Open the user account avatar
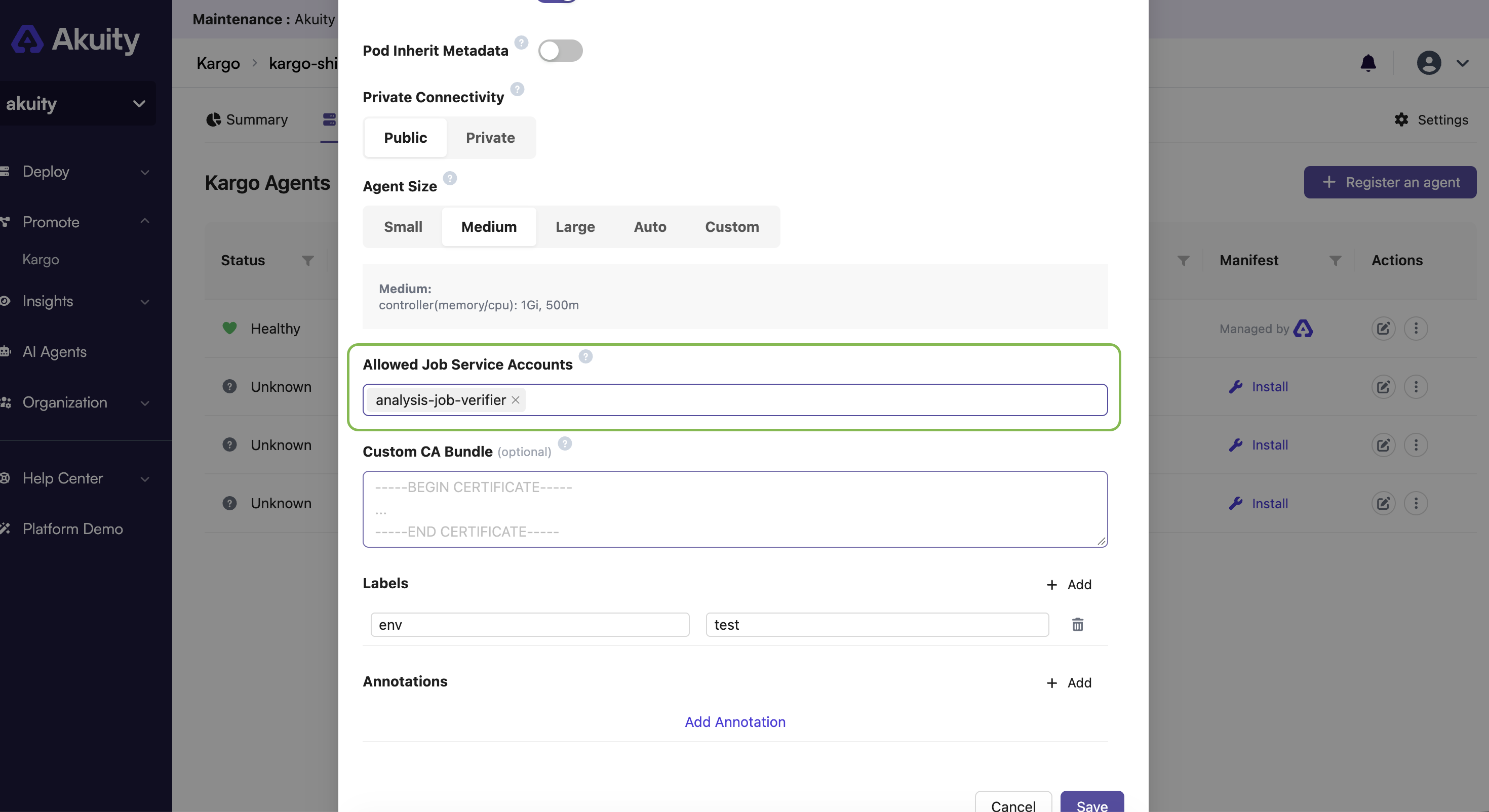Image resolution: width=1489 pixels, height=812 pixels. pyautogui.click(x=1429, y=62)
